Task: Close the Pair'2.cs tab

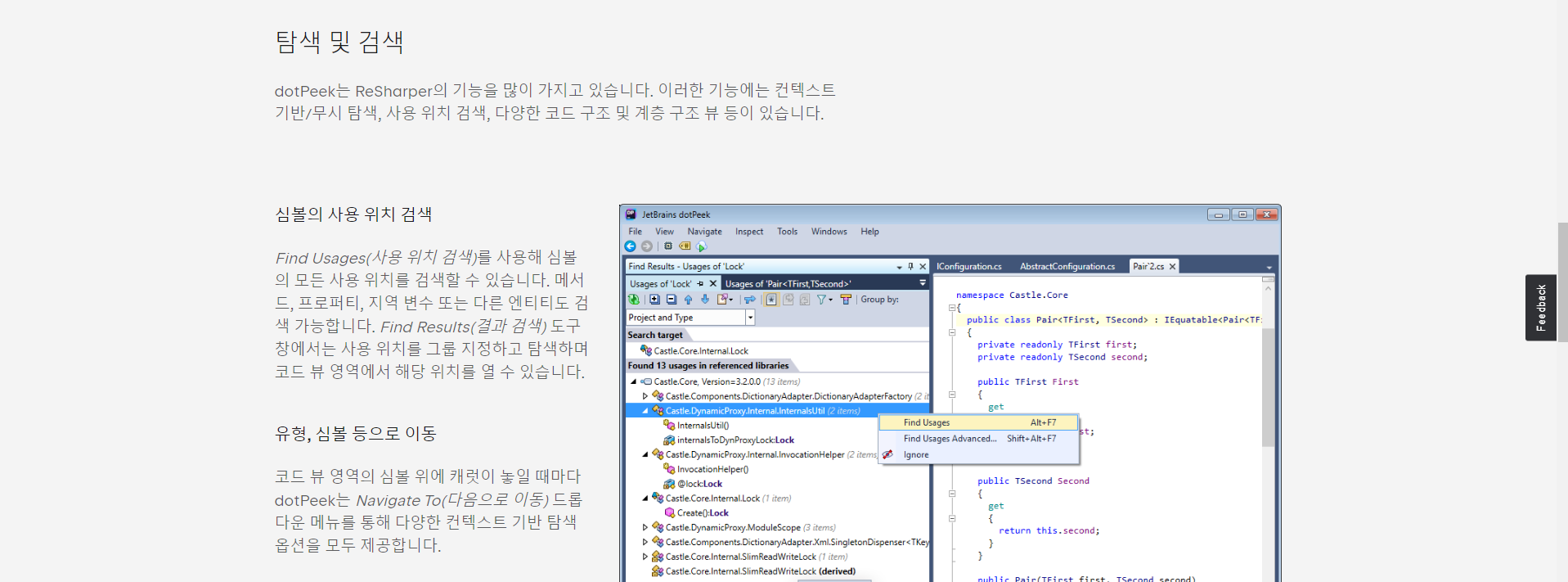Action: tap(1172, 267)
